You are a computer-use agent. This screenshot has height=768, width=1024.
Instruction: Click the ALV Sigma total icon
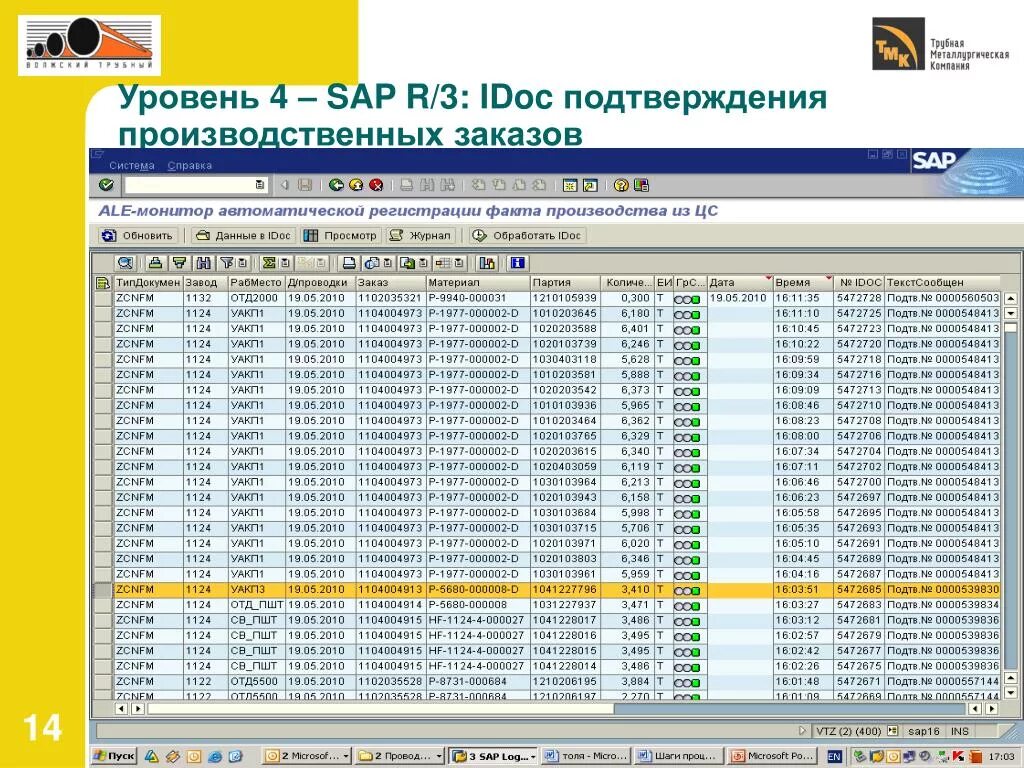point(268,263)
